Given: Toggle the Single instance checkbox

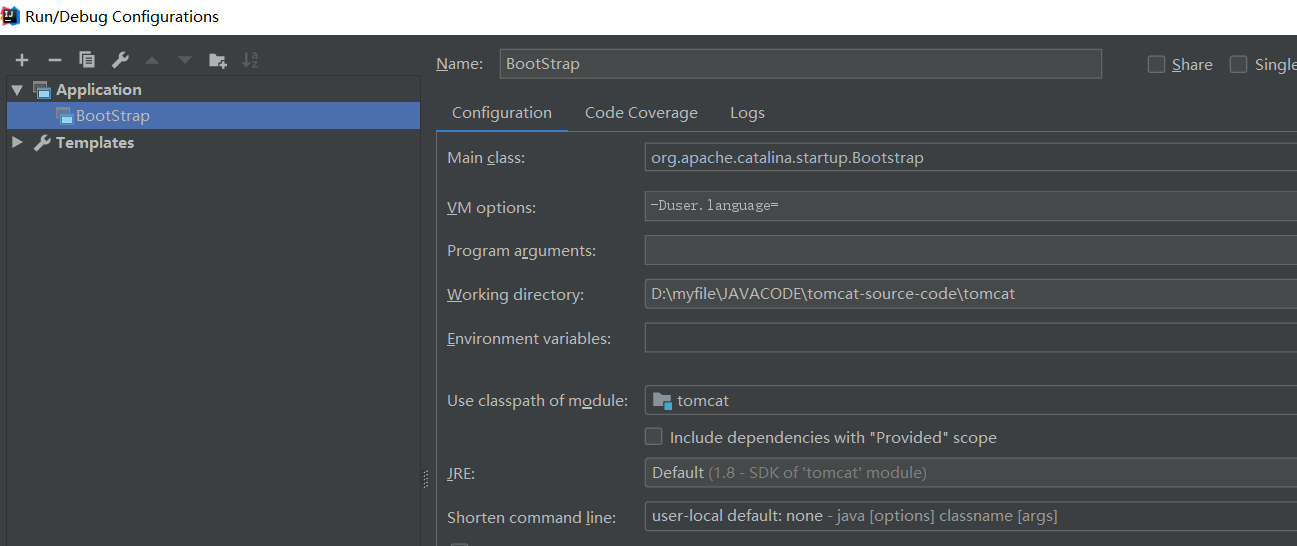Looking at the screenshot, I should tap(1238, 64).
